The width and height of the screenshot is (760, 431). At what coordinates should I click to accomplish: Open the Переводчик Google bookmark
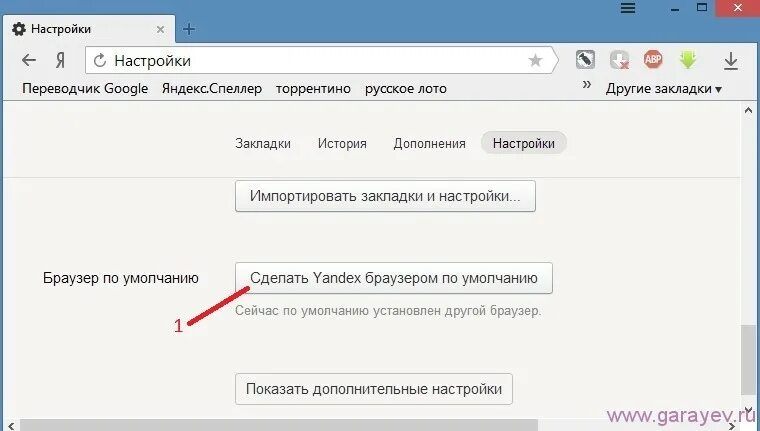pos(85,89)
